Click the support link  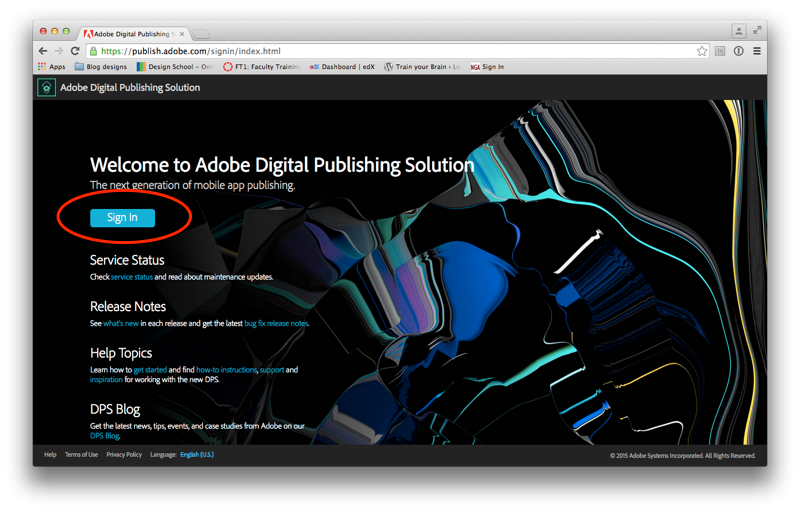(272, 370)
